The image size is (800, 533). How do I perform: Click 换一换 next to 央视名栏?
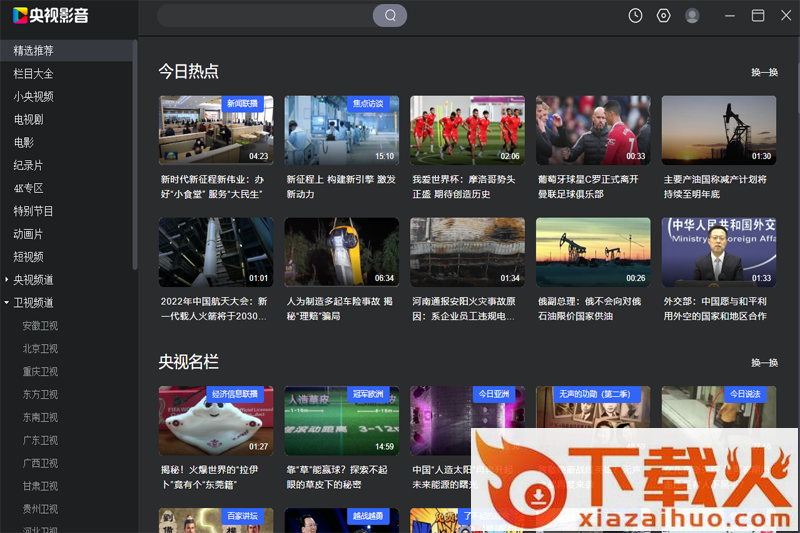point(764,363)
